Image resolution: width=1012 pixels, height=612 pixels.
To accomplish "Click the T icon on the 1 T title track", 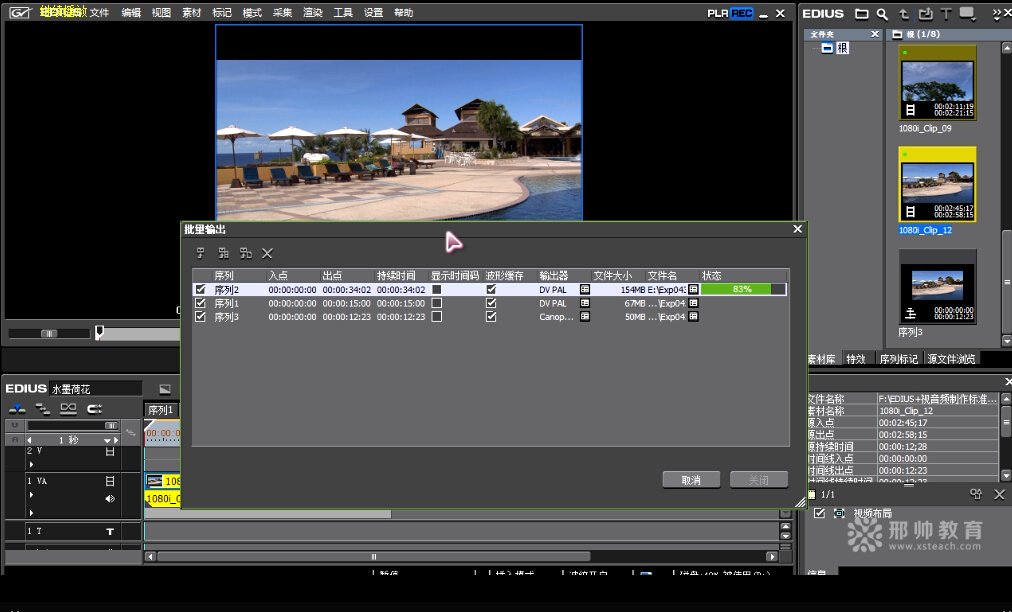I will (x=110, y=532).
